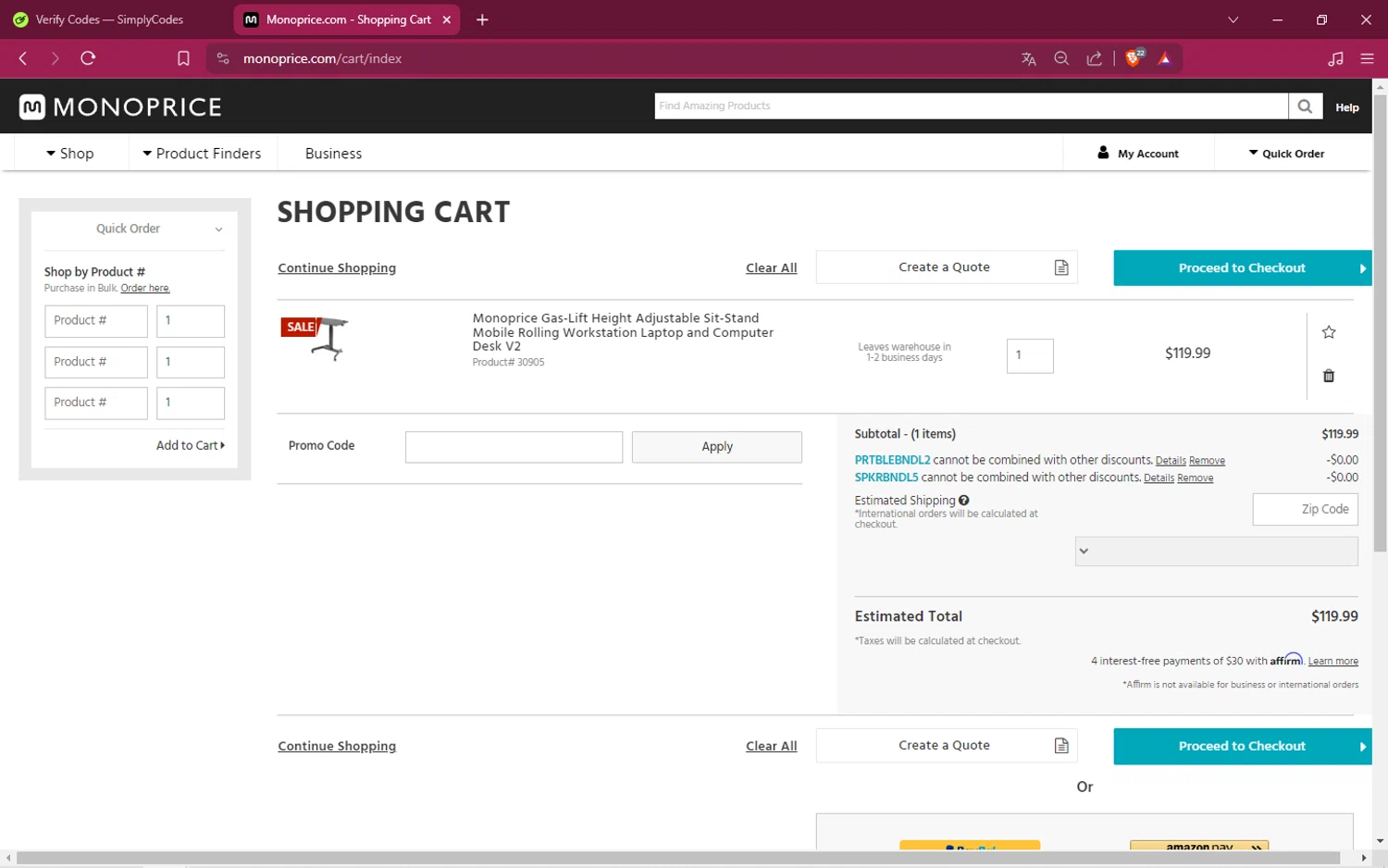
Task: Open a new tab with the plus button
Action: 482,19
